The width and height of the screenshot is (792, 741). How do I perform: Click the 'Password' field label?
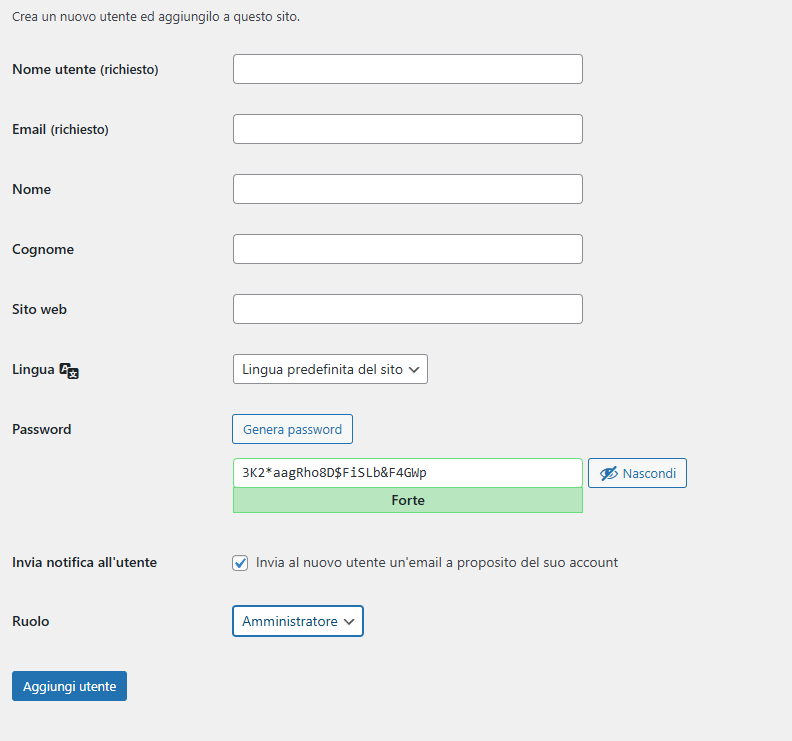(x=41, y=429)
